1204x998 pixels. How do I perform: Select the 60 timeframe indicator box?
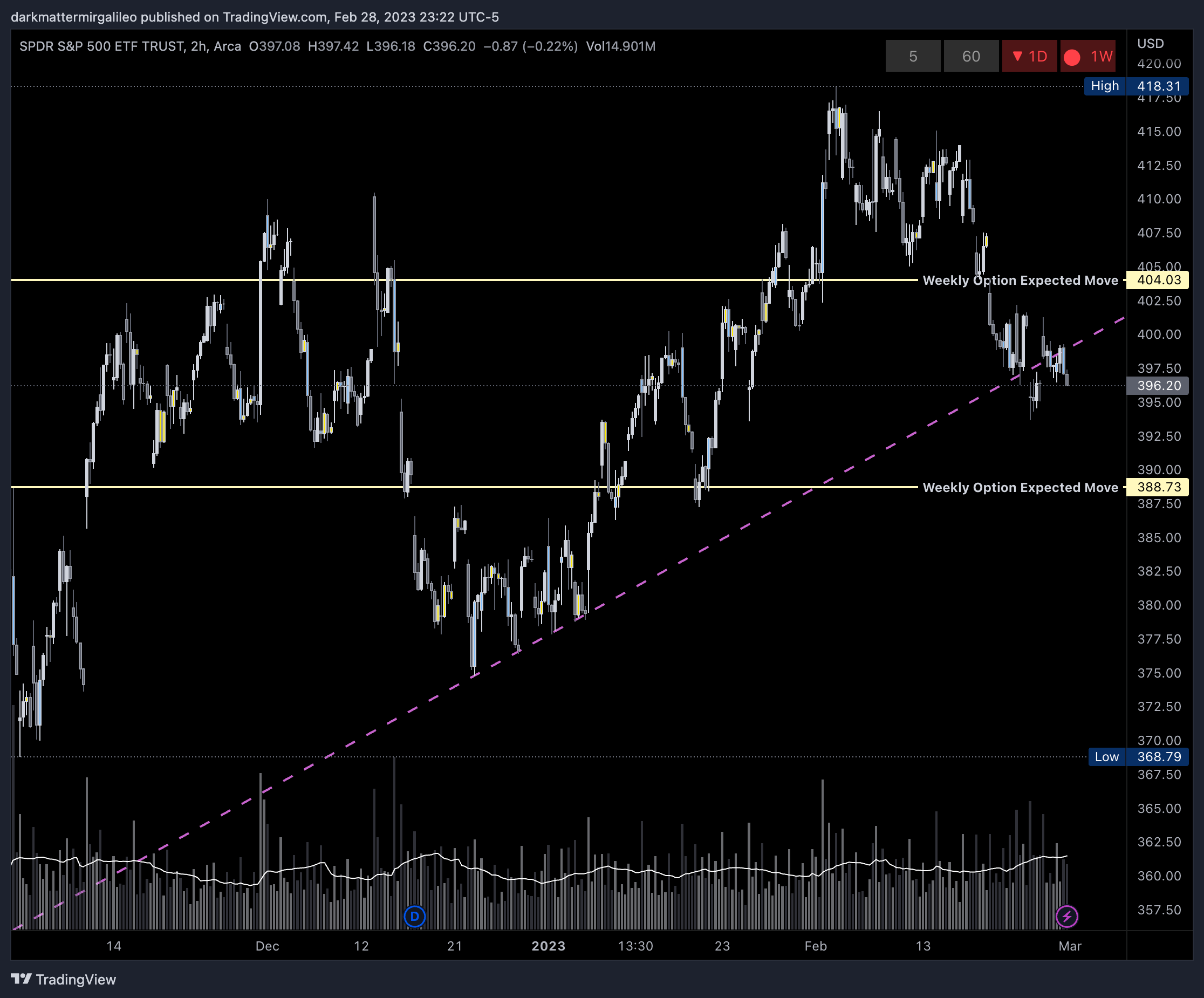(x=971, y=56)
